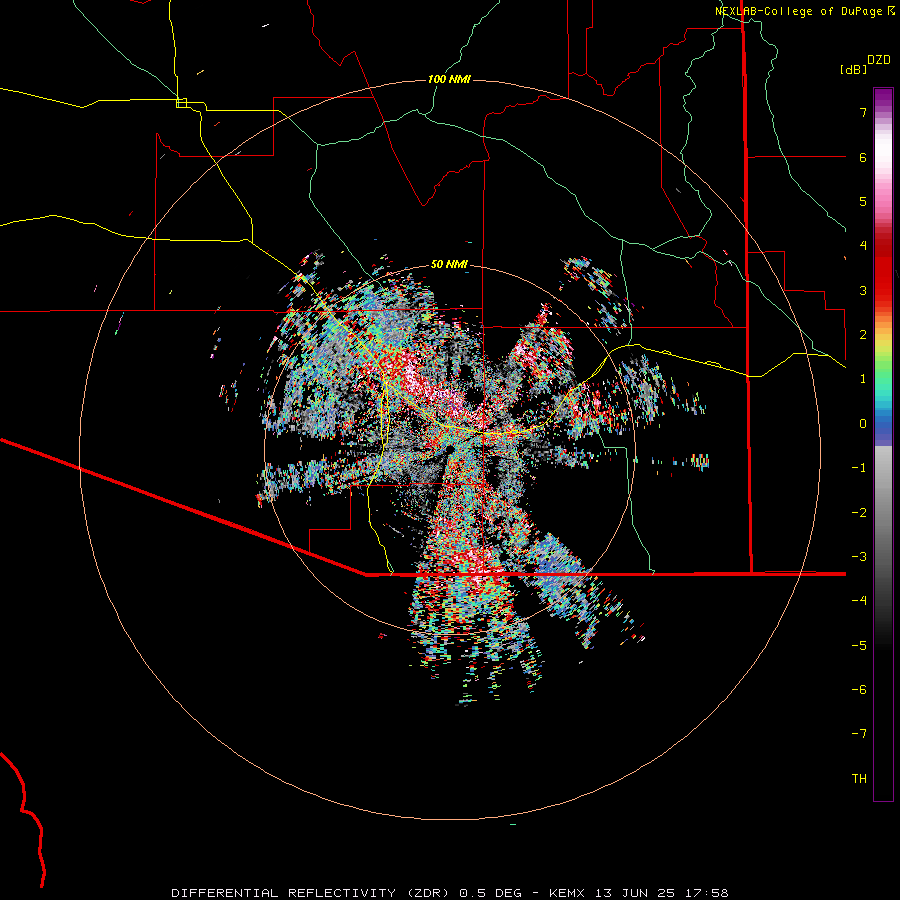Click the purple top of the color bar
Image resolution: width=900 pixels, height=900 pixels.
883,98
